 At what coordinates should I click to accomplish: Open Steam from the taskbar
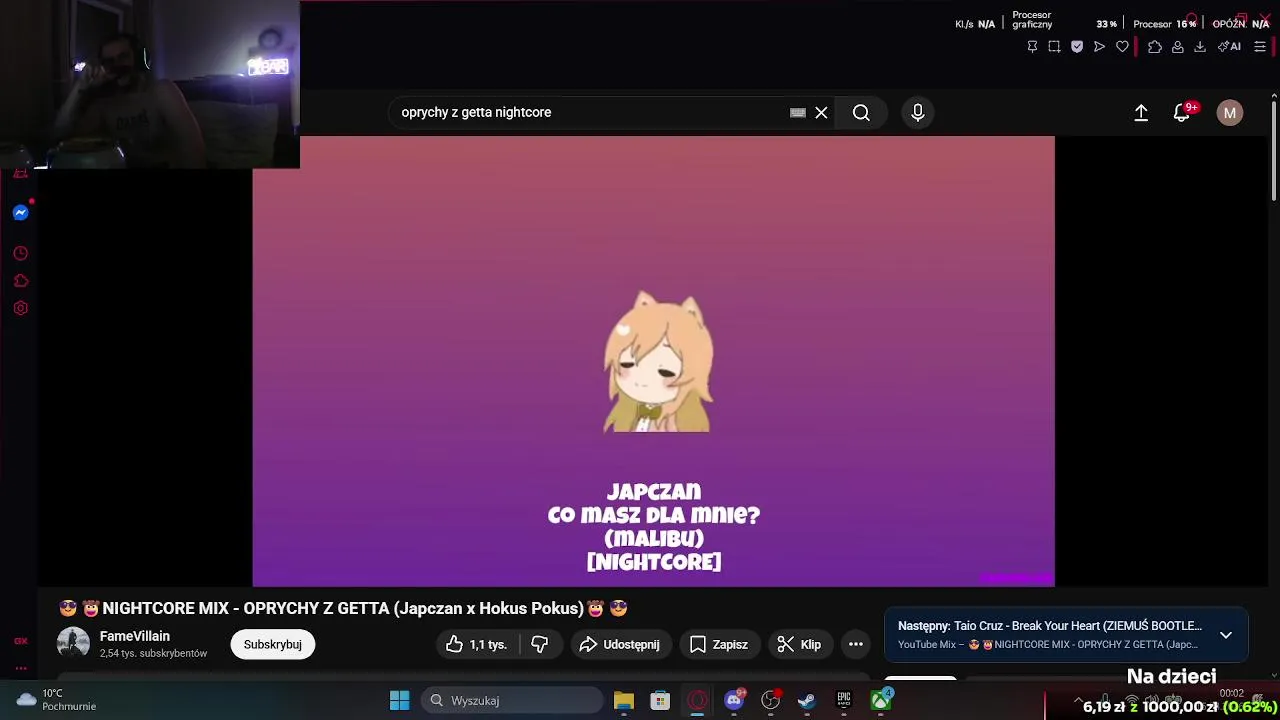click(x=807, y=701)
